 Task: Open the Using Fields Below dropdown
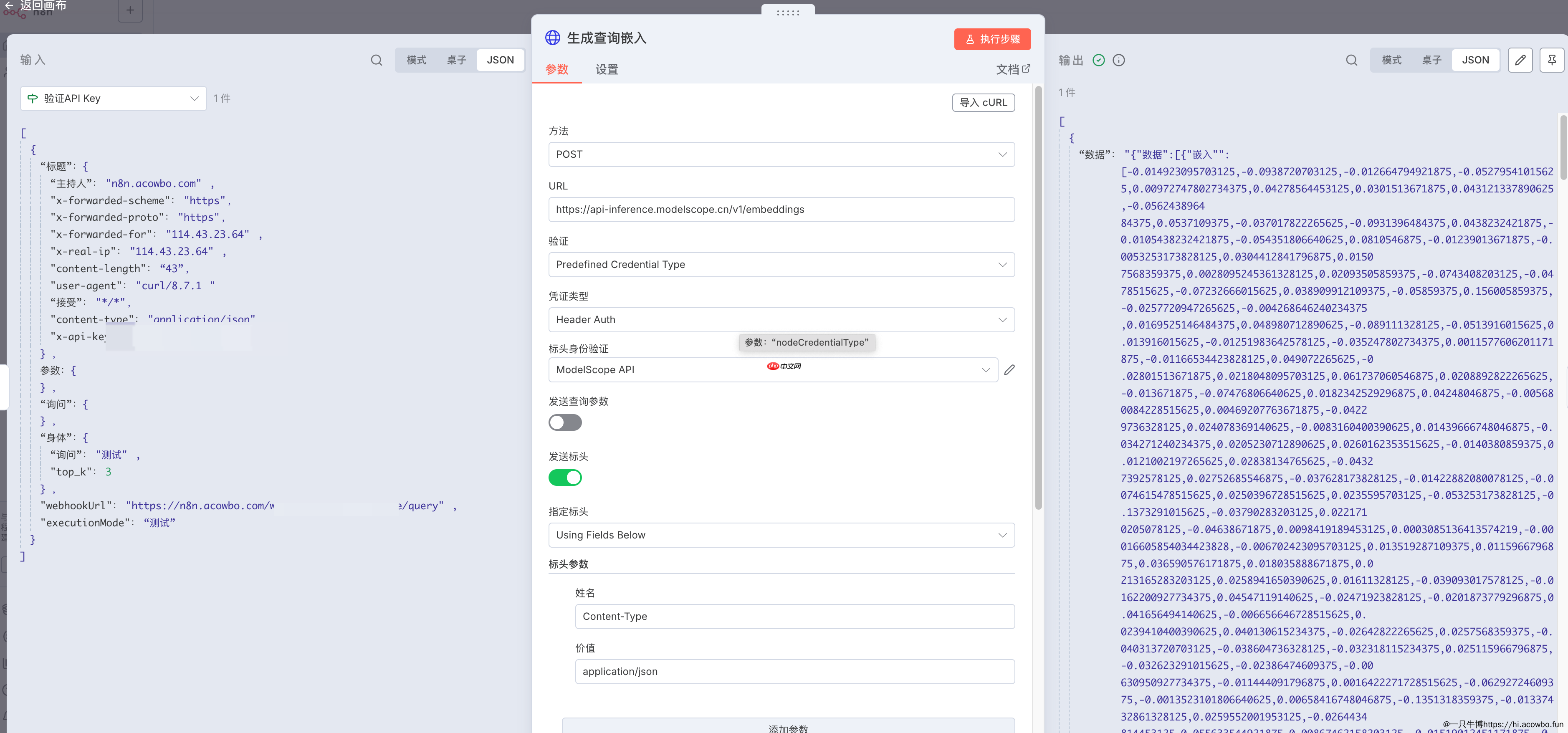(x=781, y=535)
